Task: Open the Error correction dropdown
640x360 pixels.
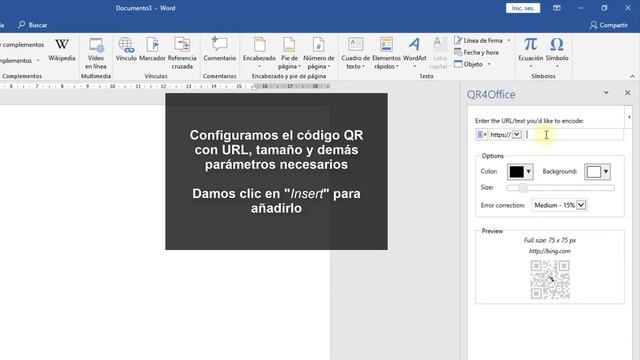Action: click(559, 205)
